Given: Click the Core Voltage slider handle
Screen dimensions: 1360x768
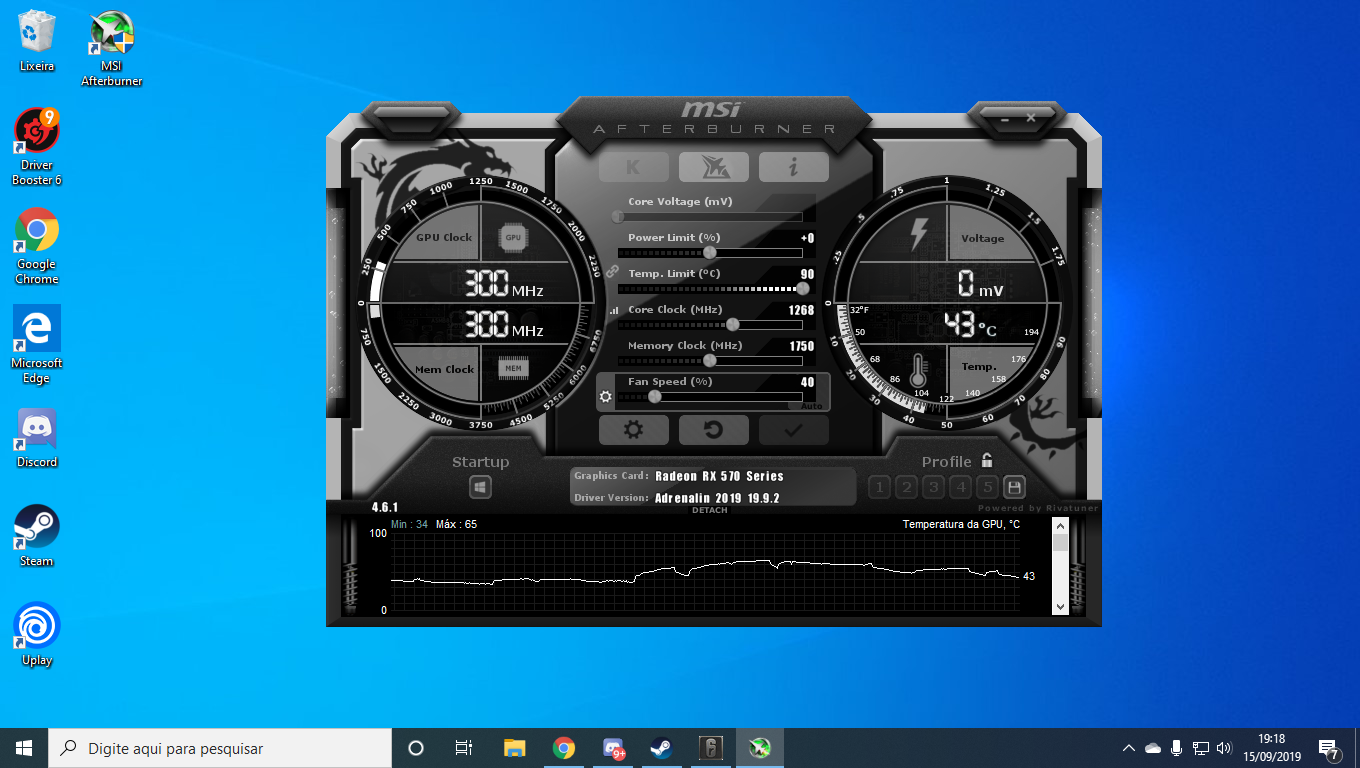Looking at the screenshot, I should click(x=618, y=216).
